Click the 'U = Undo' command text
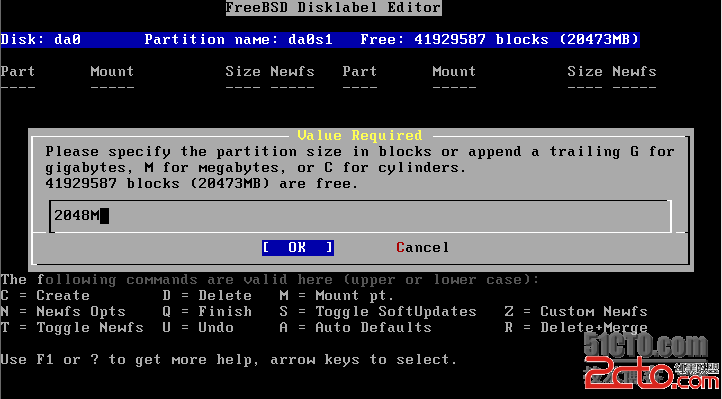 coord(198,328)
